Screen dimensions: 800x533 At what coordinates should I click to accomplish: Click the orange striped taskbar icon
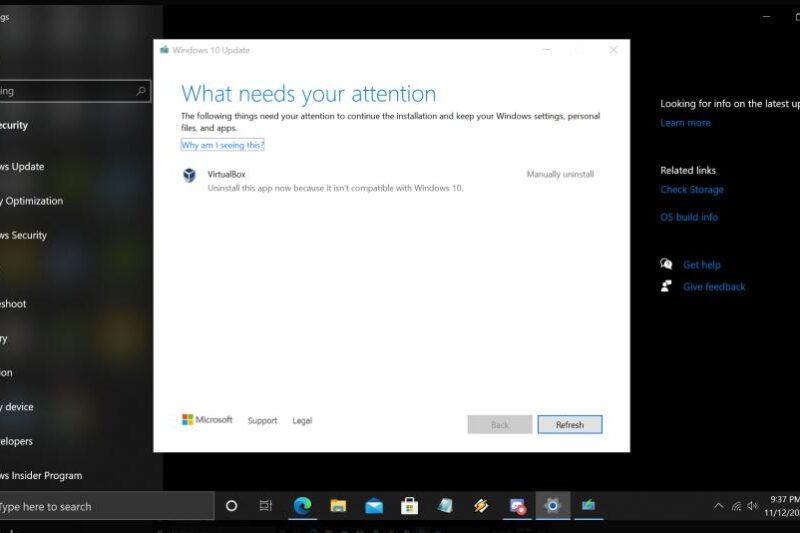[x=481, y=505]
